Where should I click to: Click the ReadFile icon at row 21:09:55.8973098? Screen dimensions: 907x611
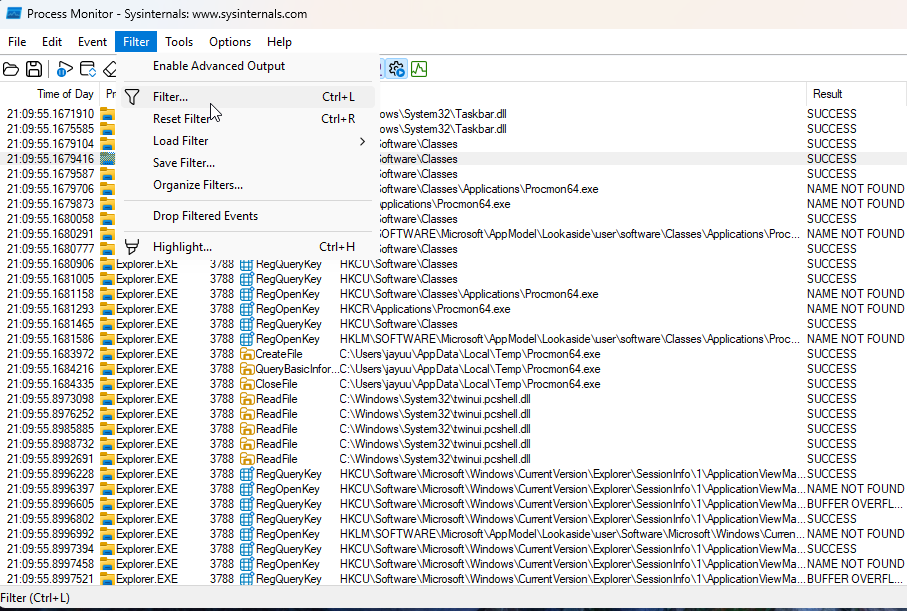[x=247, y=399]
